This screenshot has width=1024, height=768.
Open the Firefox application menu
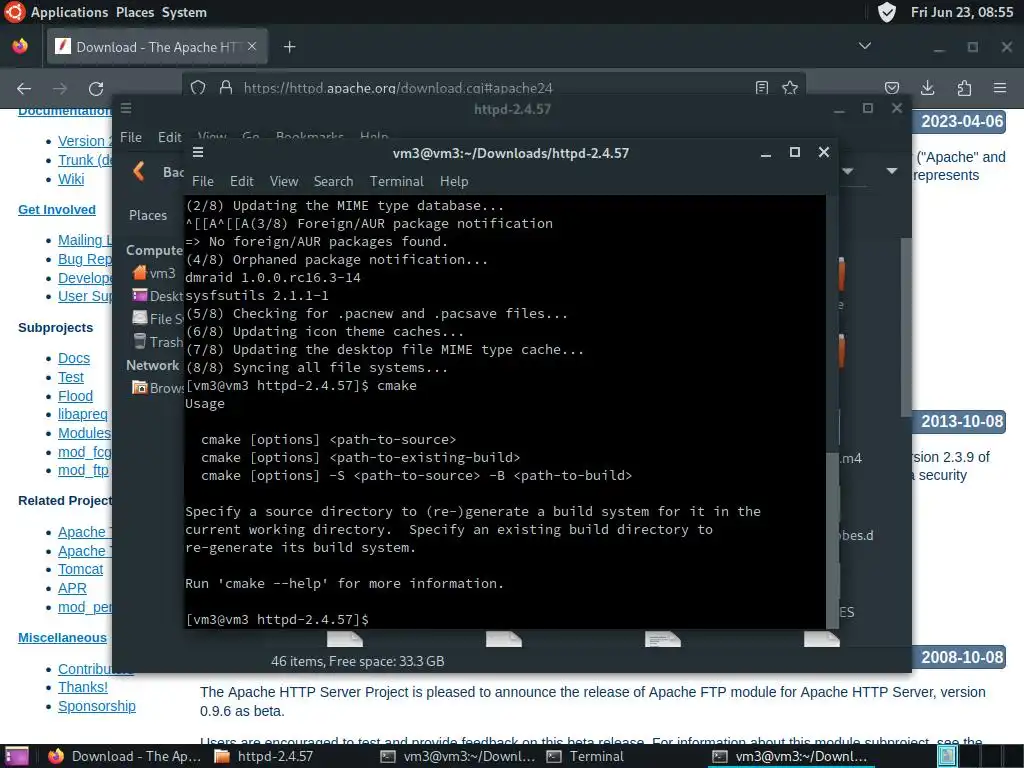coord(1000,88)
